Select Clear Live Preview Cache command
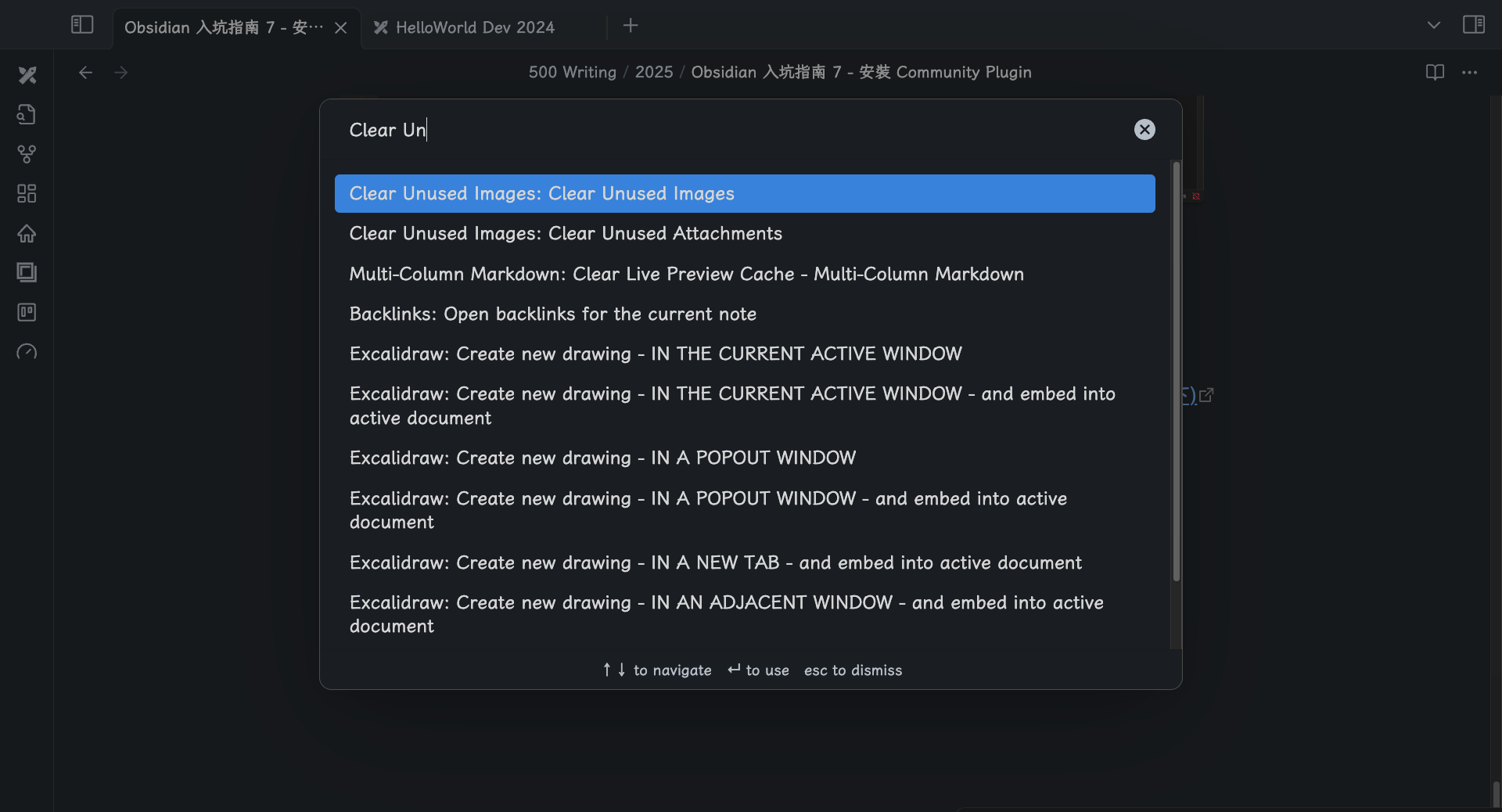 745,274
